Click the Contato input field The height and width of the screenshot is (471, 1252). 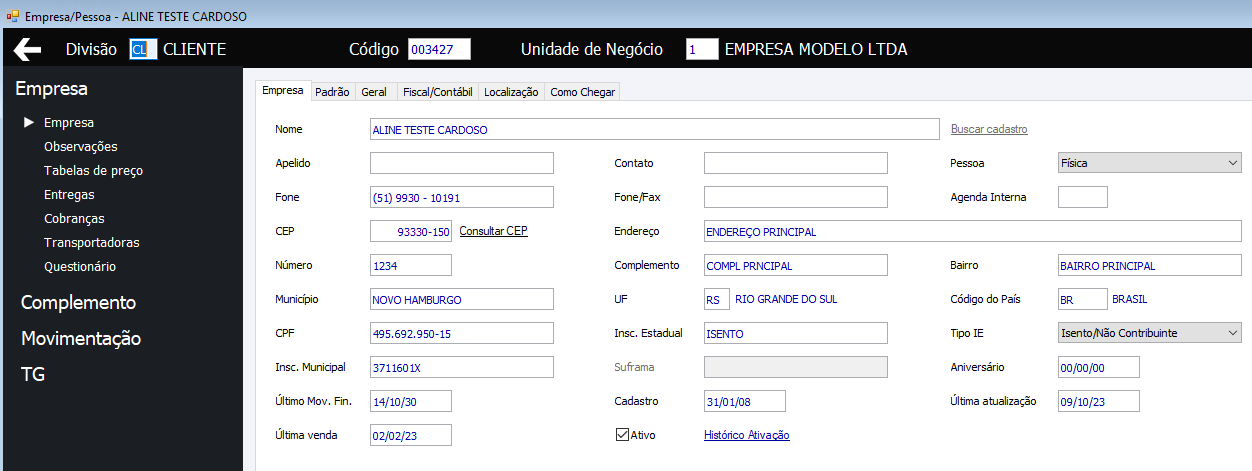coord(796,163)
